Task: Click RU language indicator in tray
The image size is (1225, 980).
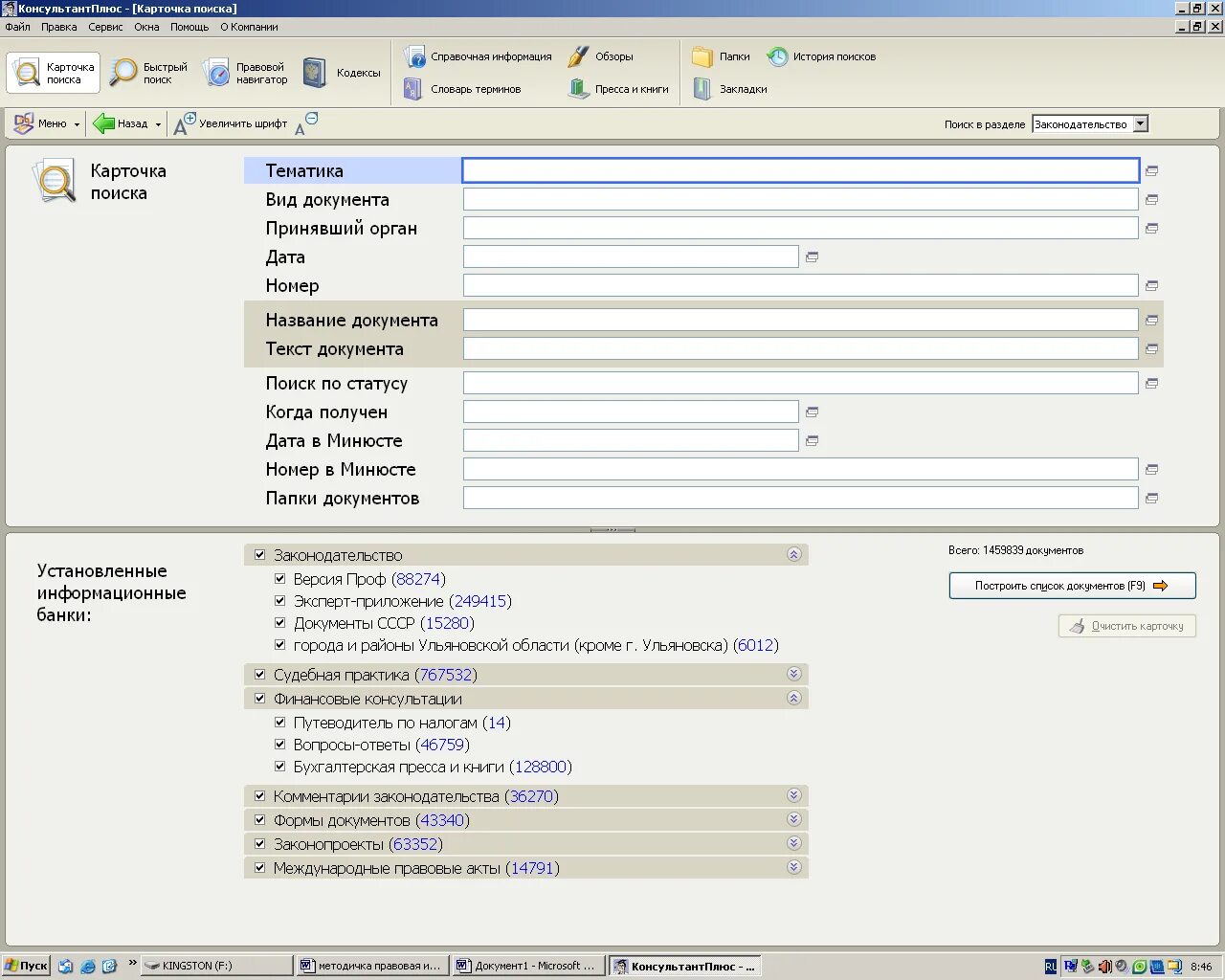Action: [1050, 967]
